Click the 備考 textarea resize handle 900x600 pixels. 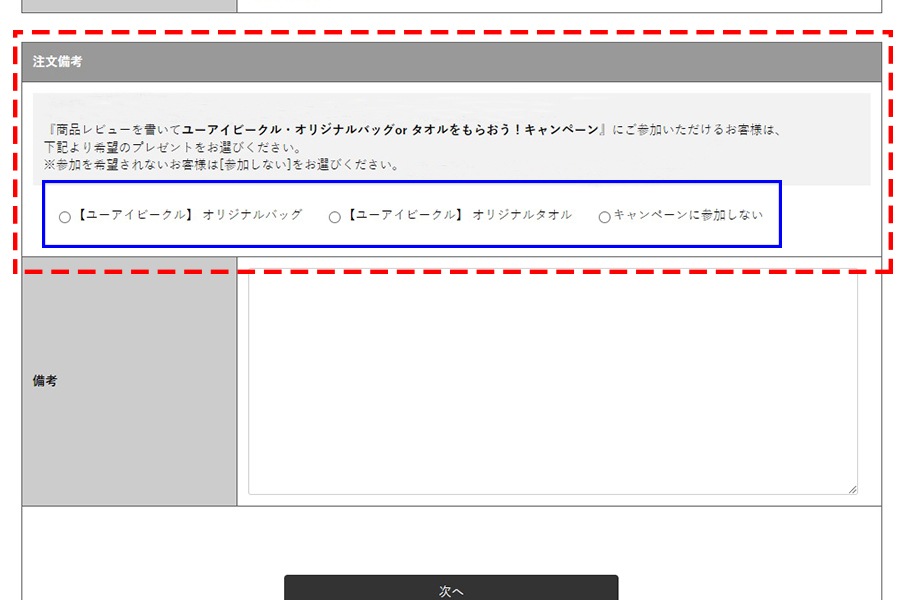click(x=852, y=489)
